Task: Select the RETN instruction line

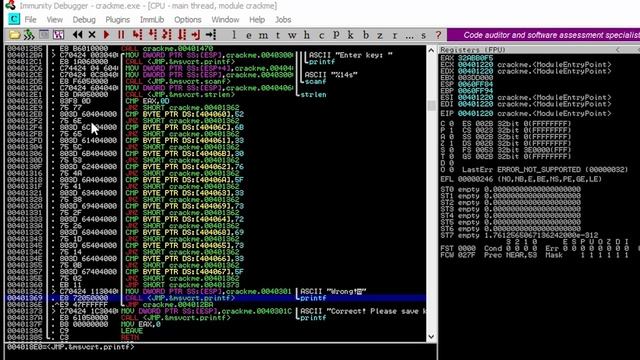Action: pyautogui.click(x=130, y=337)
